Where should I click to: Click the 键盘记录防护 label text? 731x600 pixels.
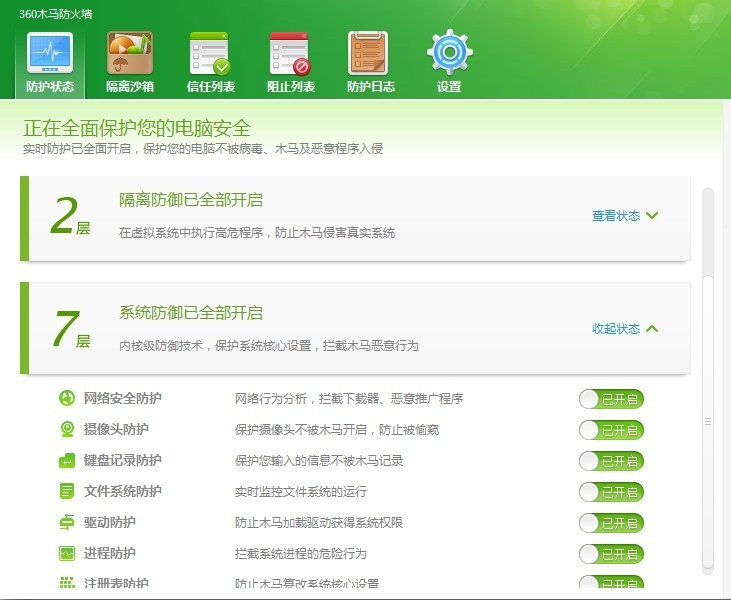click(x=123, y=461)
